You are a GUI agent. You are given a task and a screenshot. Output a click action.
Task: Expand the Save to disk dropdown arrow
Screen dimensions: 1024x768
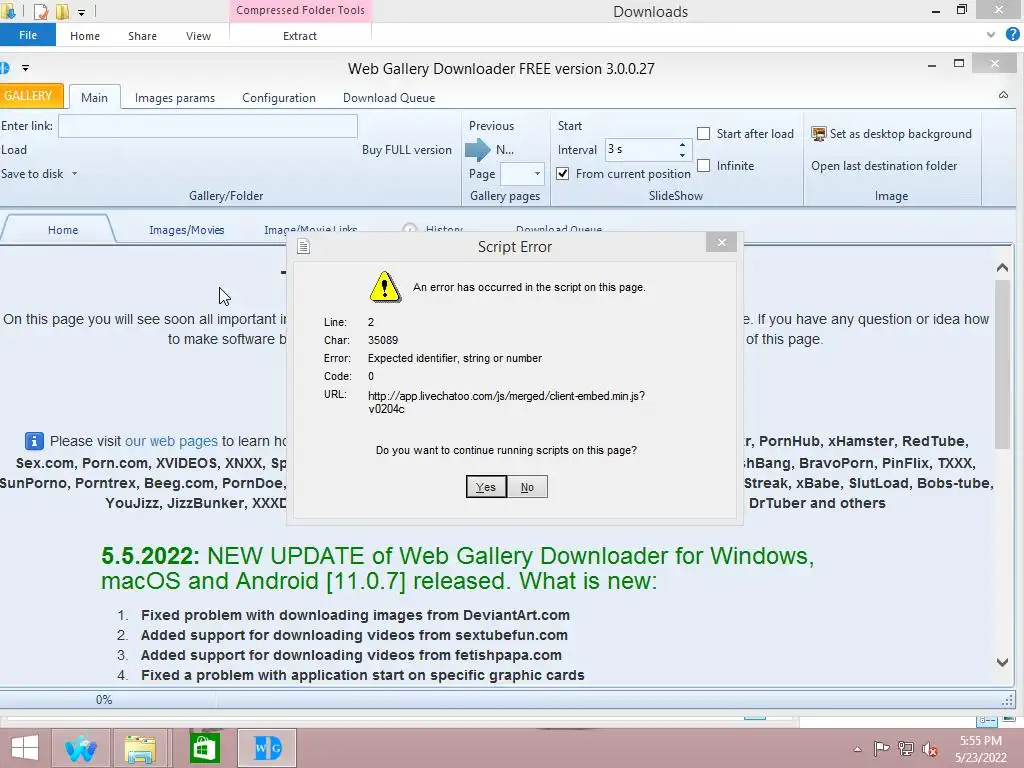(x=74, y=174)
